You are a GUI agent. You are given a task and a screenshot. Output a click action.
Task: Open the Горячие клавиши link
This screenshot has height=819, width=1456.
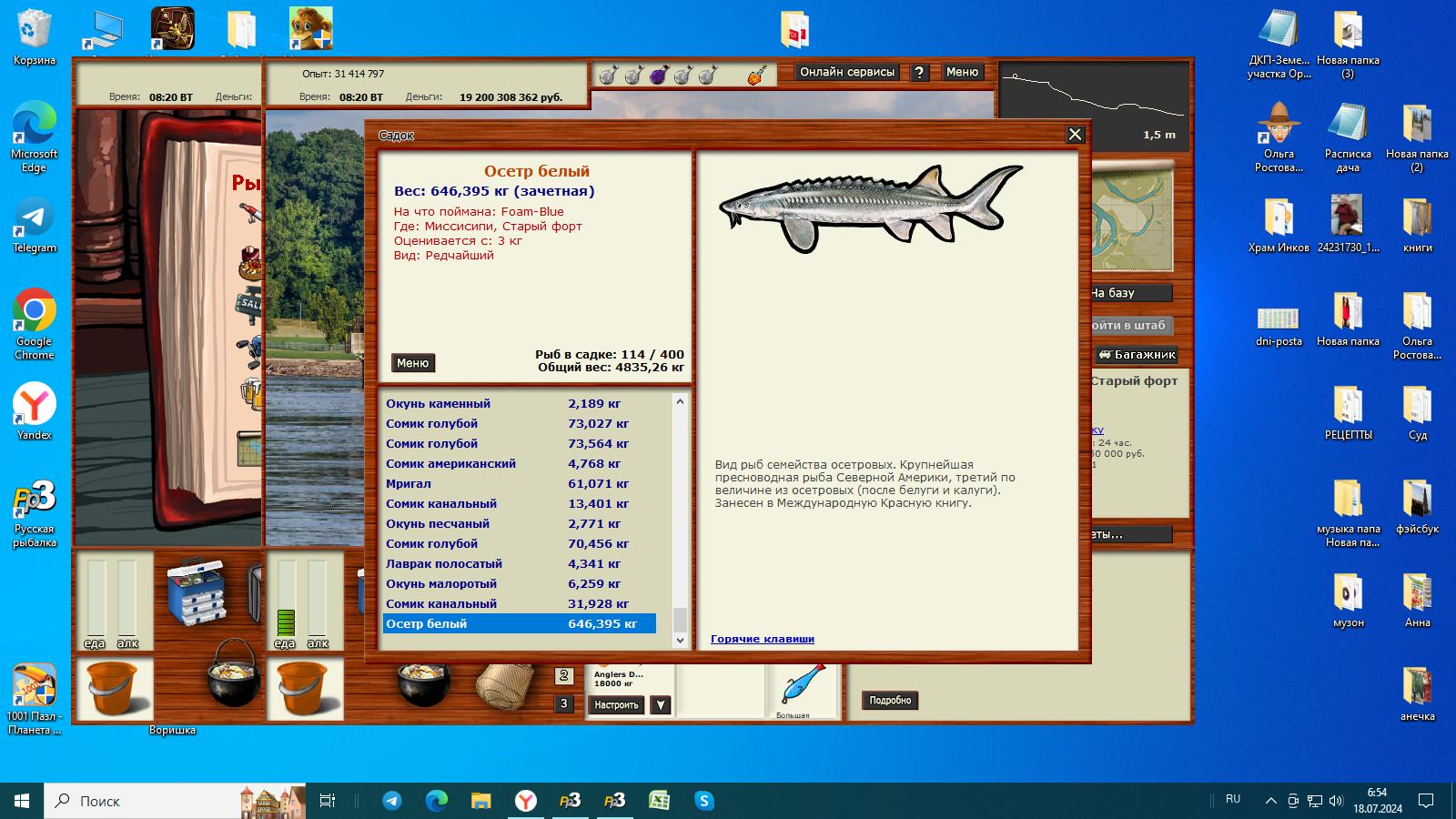[763, 639]
